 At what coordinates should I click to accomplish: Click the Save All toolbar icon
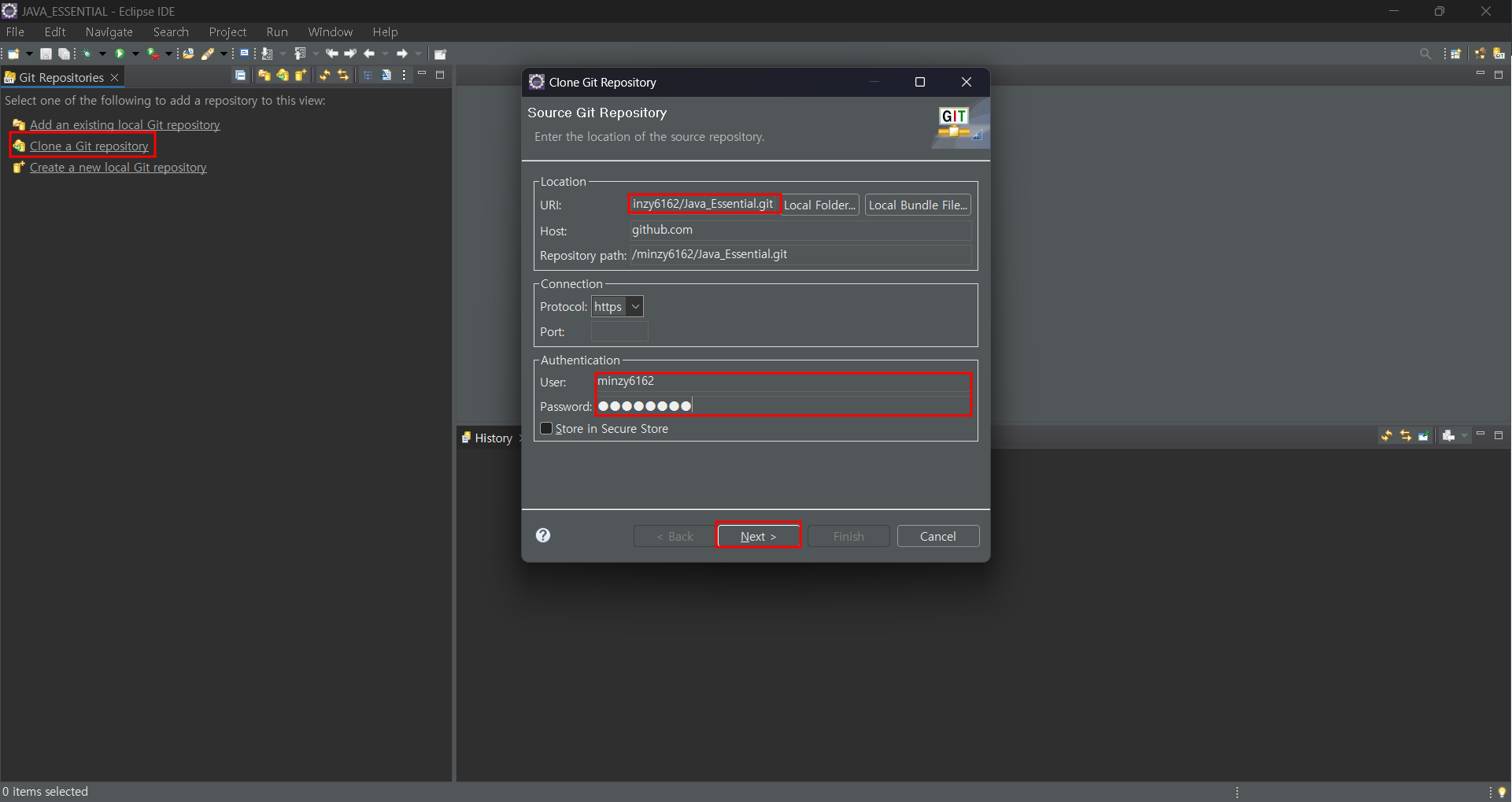pos(64,54)
